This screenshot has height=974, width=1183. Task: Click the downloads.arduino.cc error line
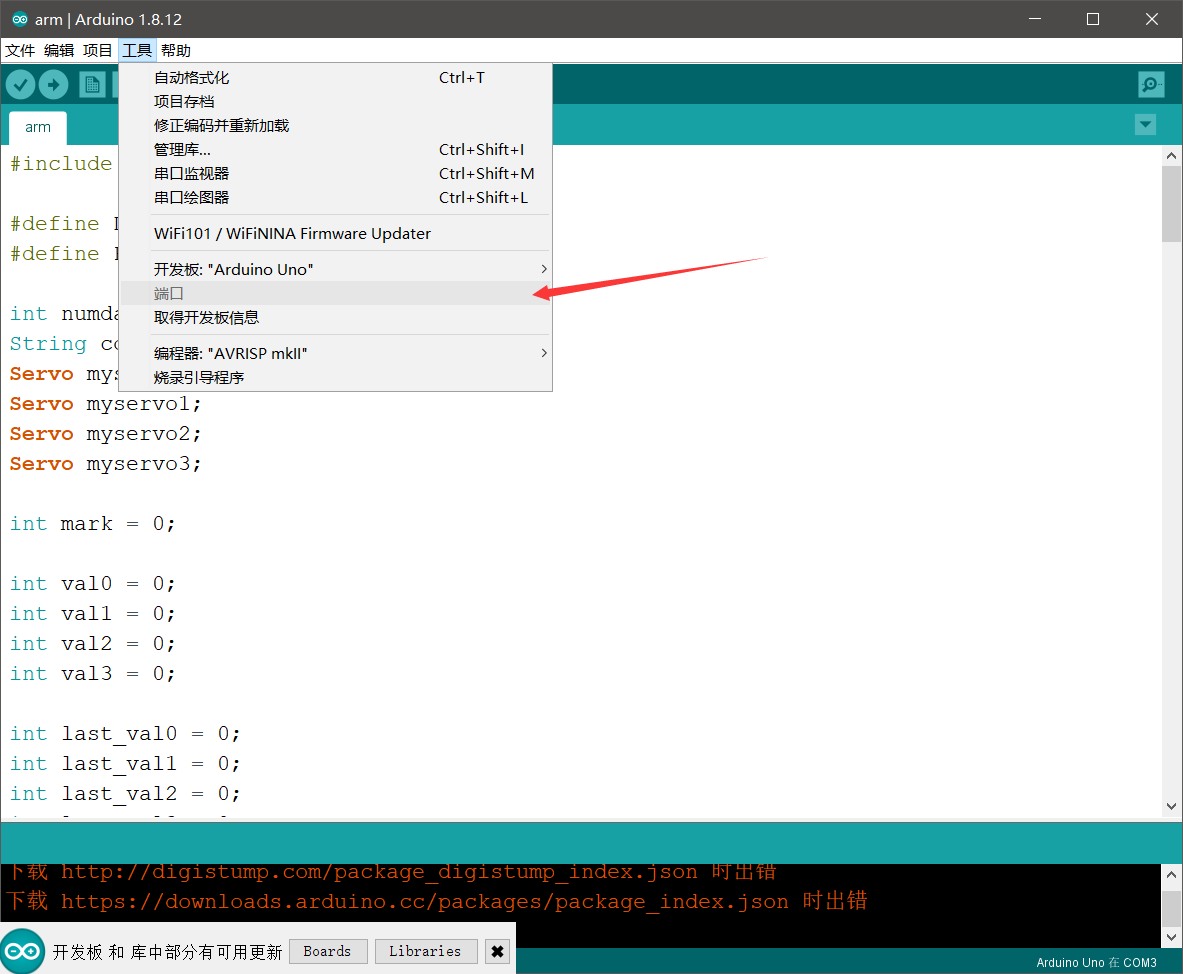436,901
